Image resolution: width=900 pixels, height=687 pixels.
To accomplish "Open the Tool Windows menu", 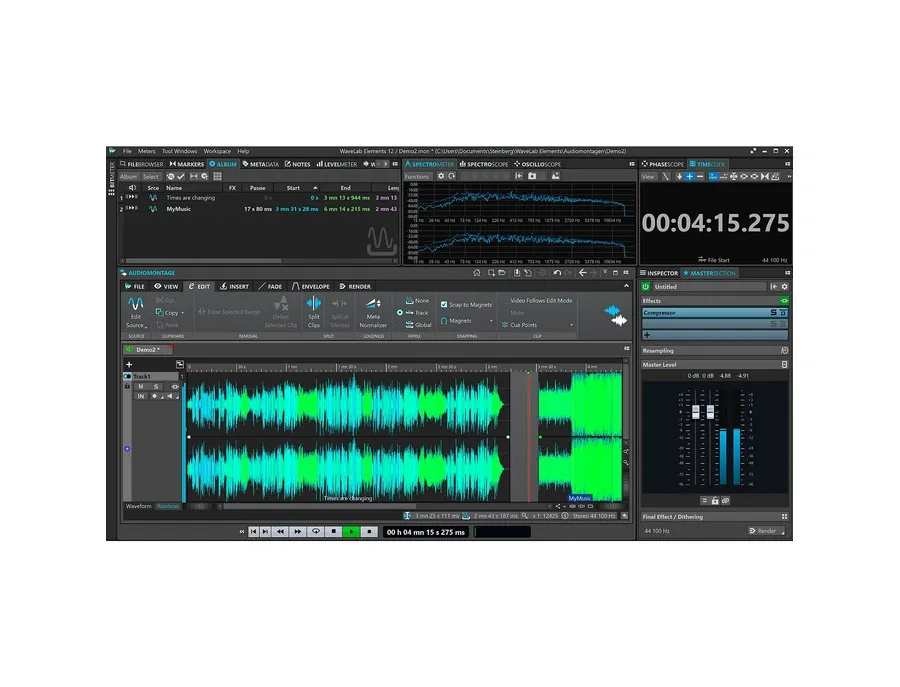I will 179,152.
